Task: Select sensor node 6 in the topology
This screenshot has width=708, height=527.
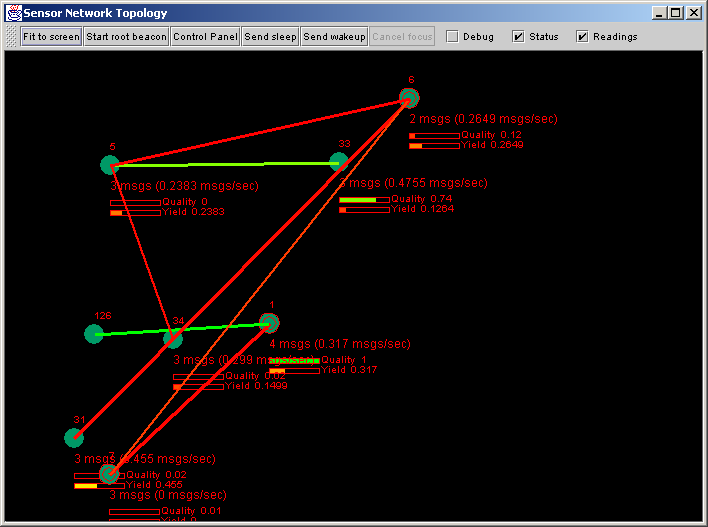Action: click(409, 98)
